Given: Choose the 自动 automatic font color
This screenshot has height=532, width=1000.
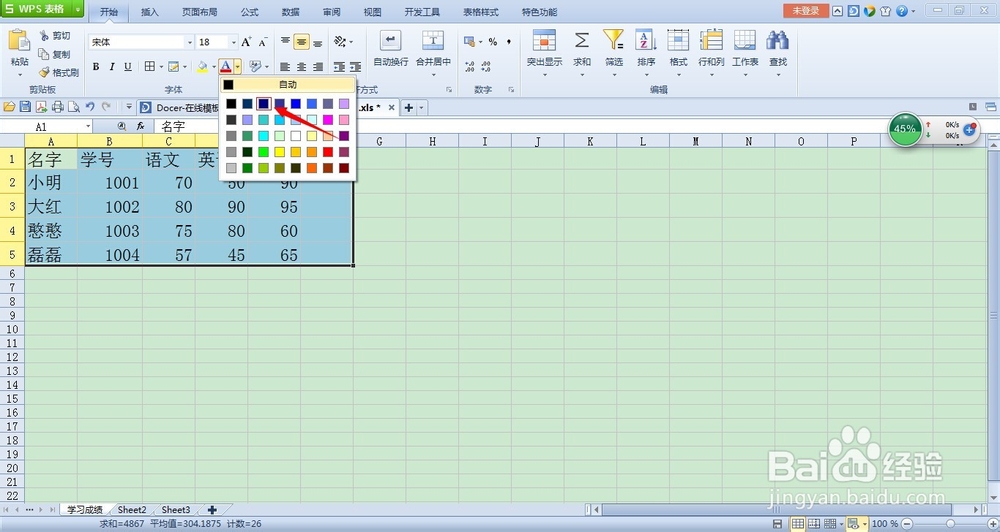Looking at the screenshot, I should (x=288, y=84).
